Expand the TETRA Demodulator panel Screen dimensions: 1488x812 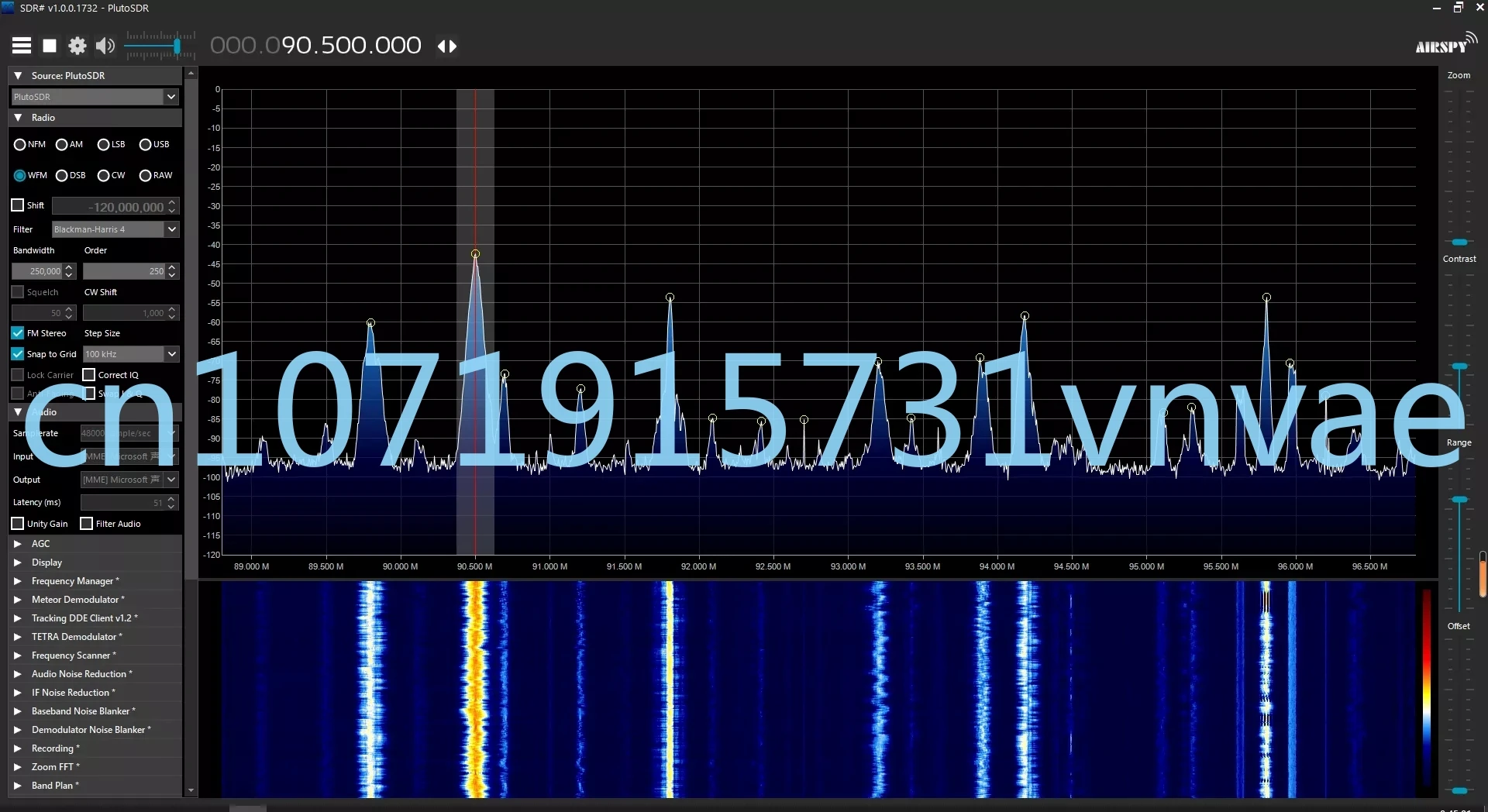18,637
